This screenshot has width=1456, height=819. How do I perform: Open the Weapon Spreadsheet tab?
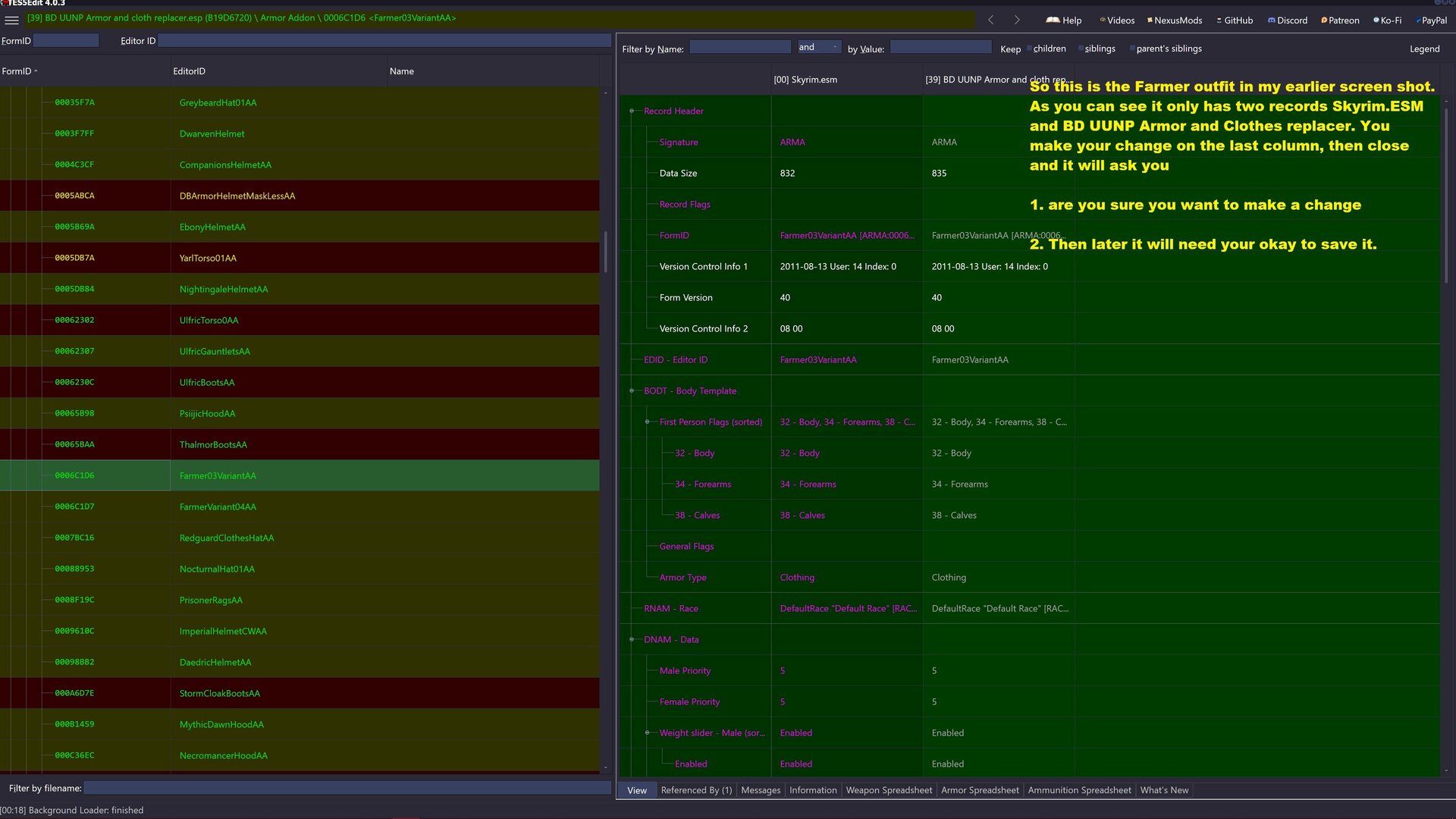[x=889, y=790]
